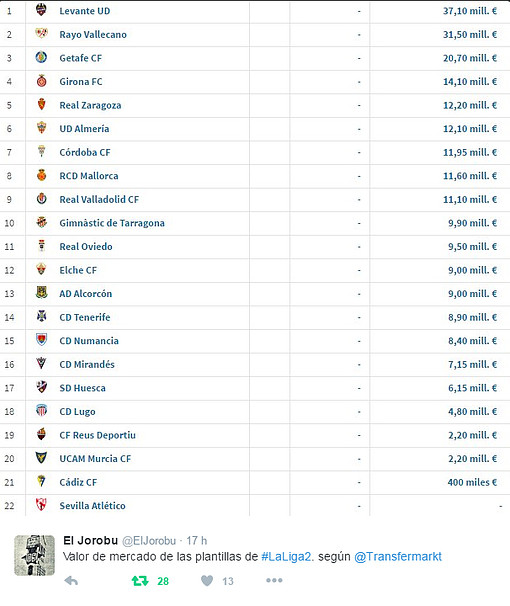Click the 17 h tweet timestamp
Viewport: 510px width, 606px height.
tap(197, 541)
